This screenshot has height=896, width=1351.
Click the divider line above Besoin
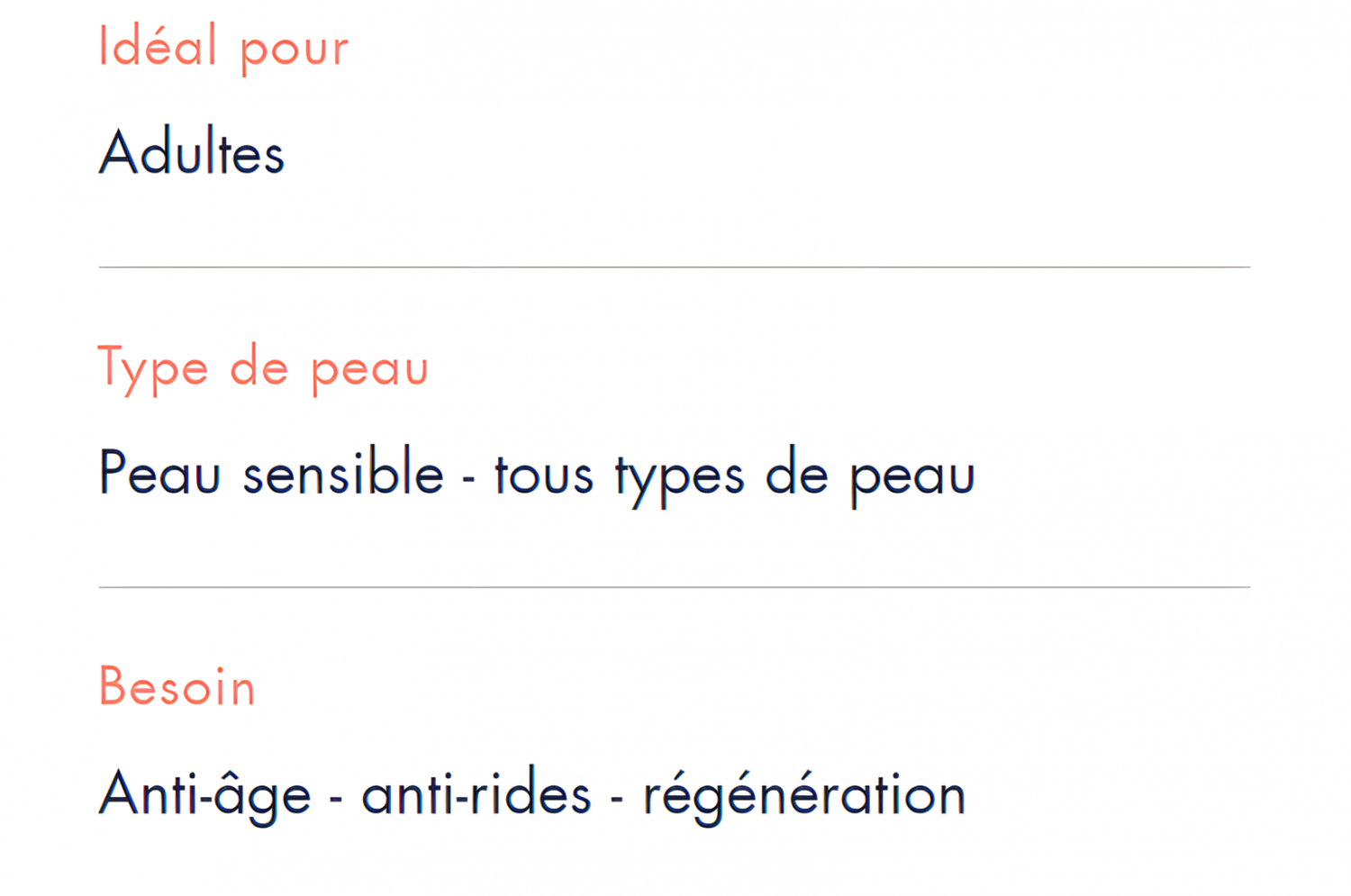tap(675, 587)
